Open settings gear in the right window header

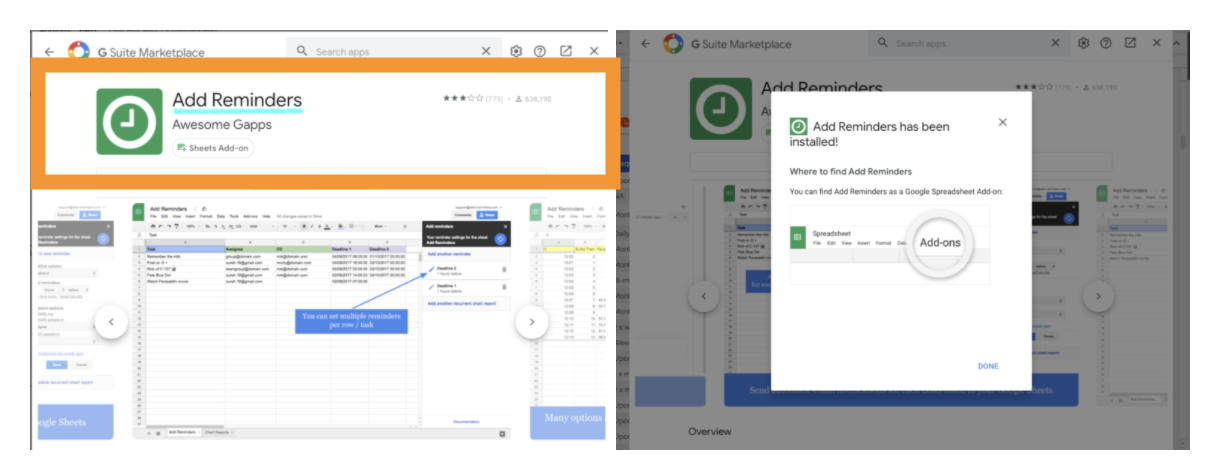(1083, 44)
